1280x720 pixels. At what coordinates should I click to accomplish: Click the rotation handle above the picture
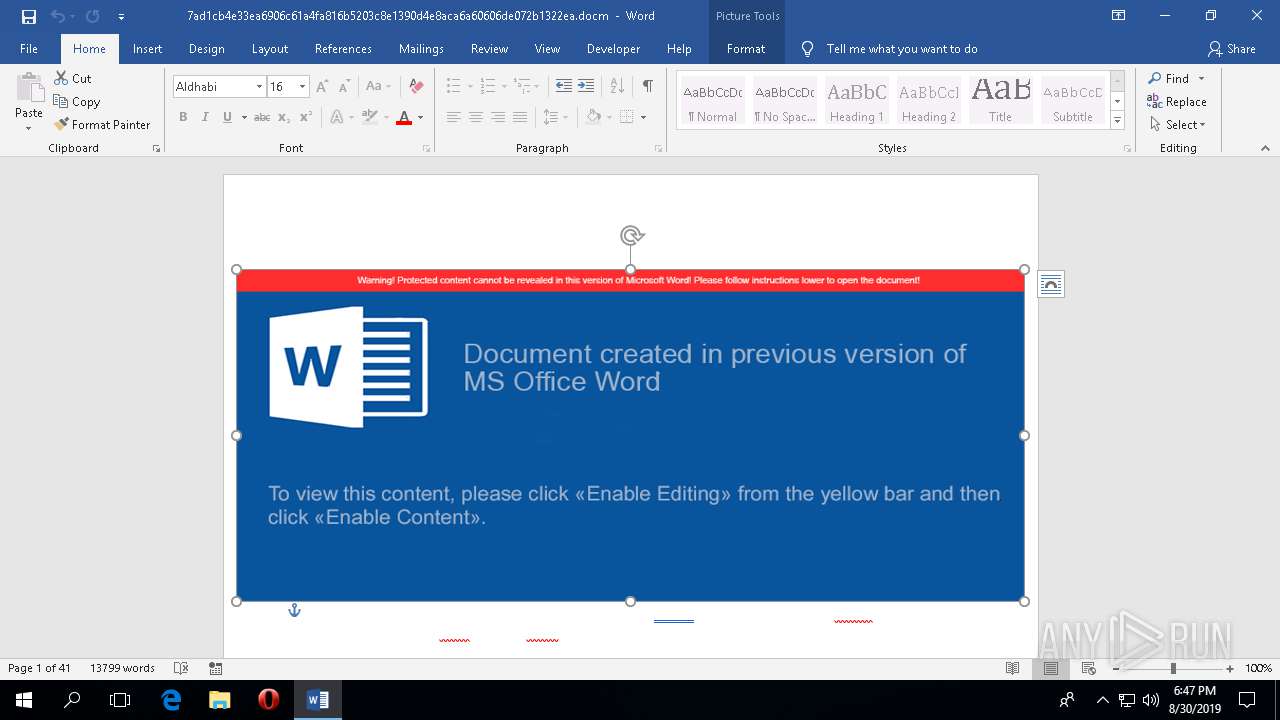tap(631, 236)
